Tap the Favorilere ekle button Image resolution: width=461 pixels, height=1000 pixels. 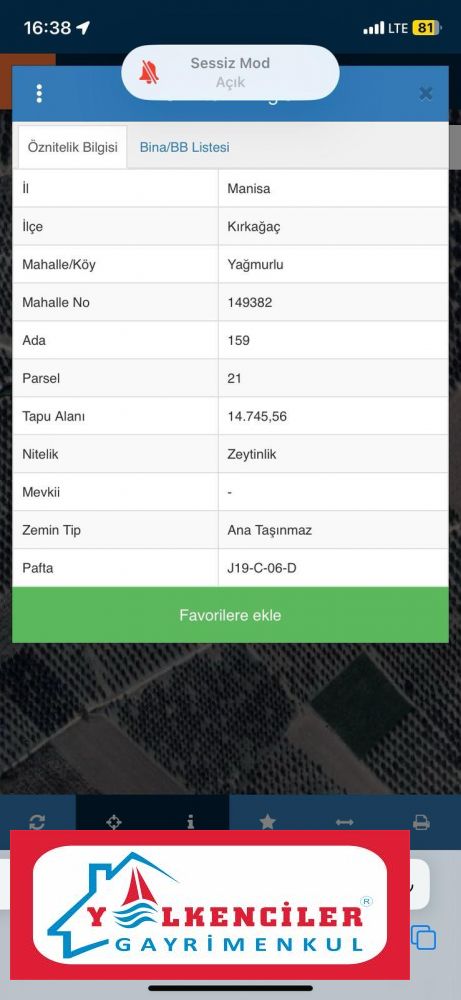(x=230, y=615)
